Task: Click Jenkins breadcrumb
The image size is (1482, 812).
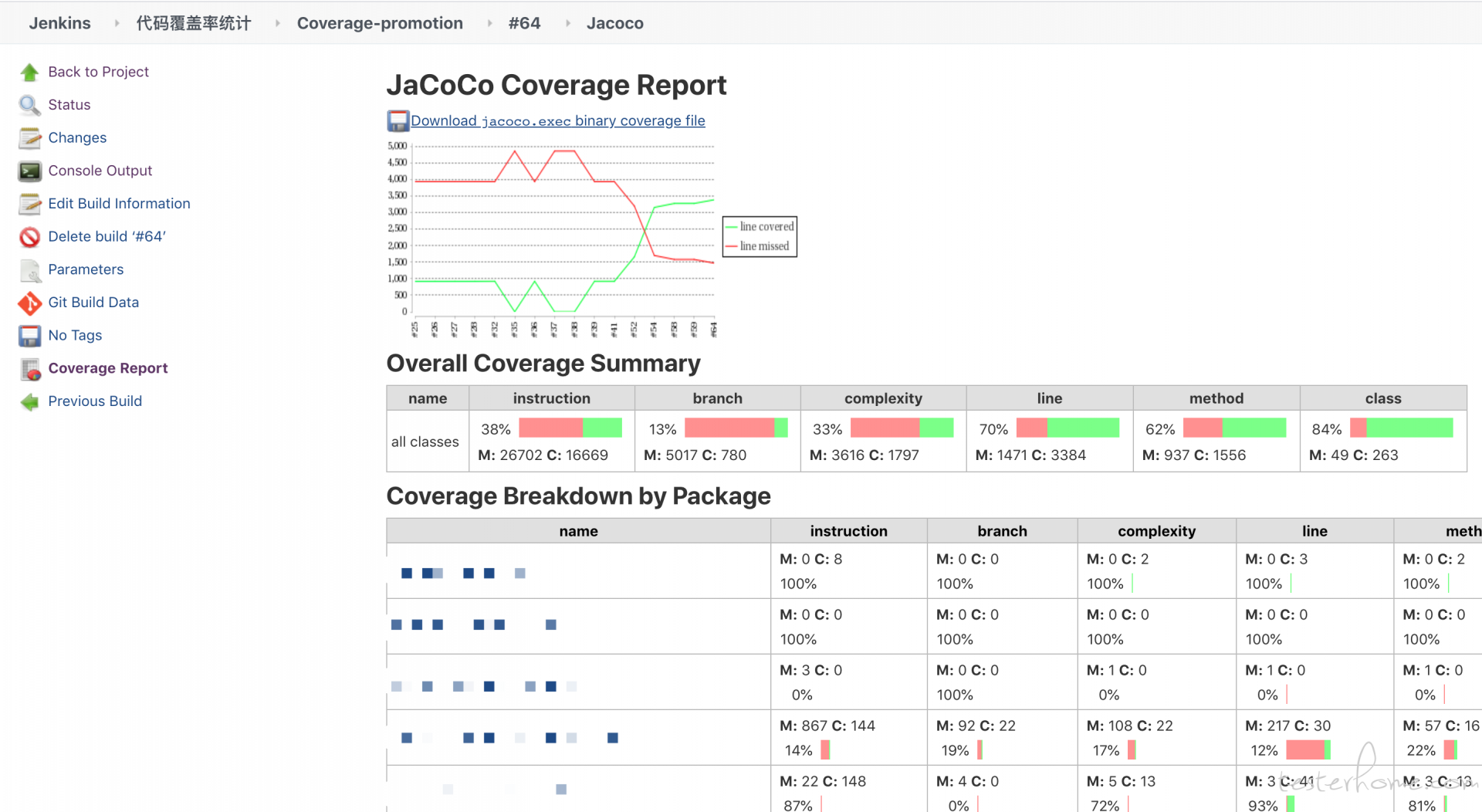Action: 59,23
